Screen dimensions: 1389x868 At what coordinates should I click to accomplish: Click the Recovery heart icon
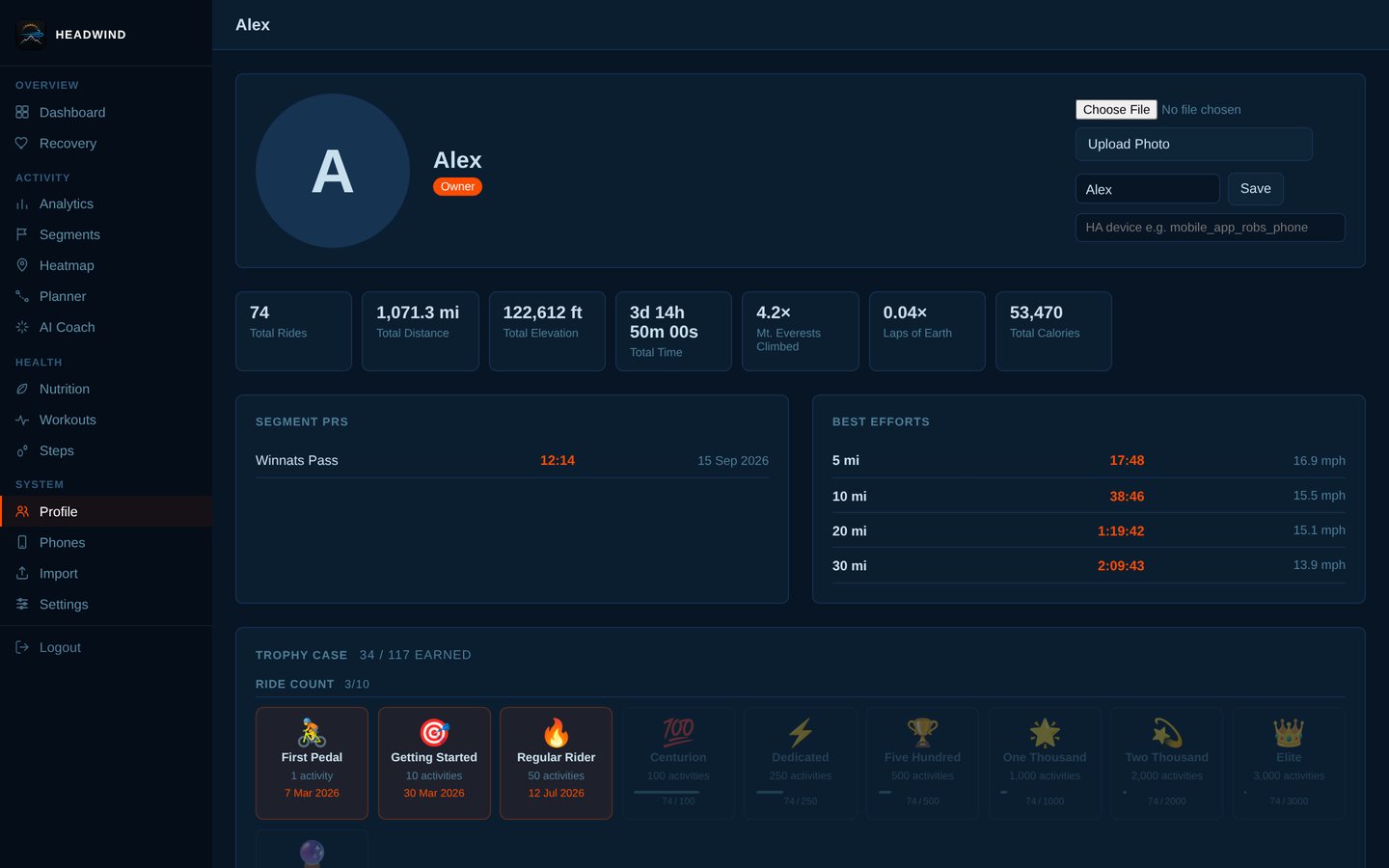pyautogui.click(x=22, y=143)
